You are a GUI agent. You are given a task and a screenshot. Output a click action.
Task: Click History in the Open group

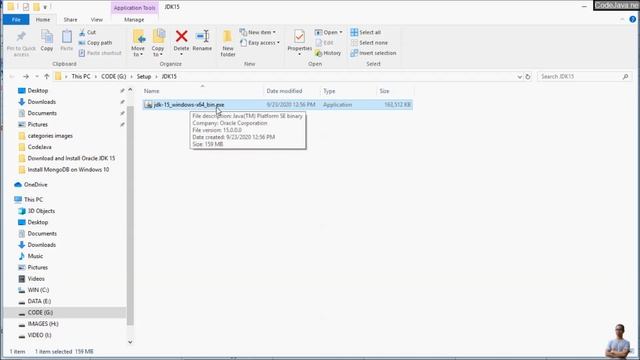pyautogui.click(x=328, y=53)
